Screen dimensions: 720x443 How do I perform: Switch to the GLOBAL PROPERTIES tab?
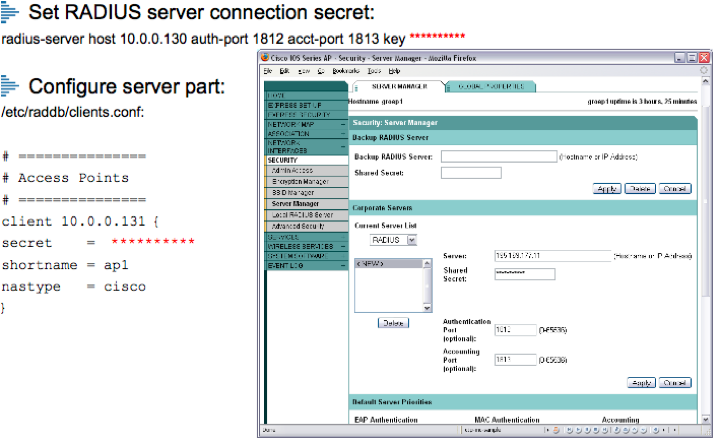(491, 87)
